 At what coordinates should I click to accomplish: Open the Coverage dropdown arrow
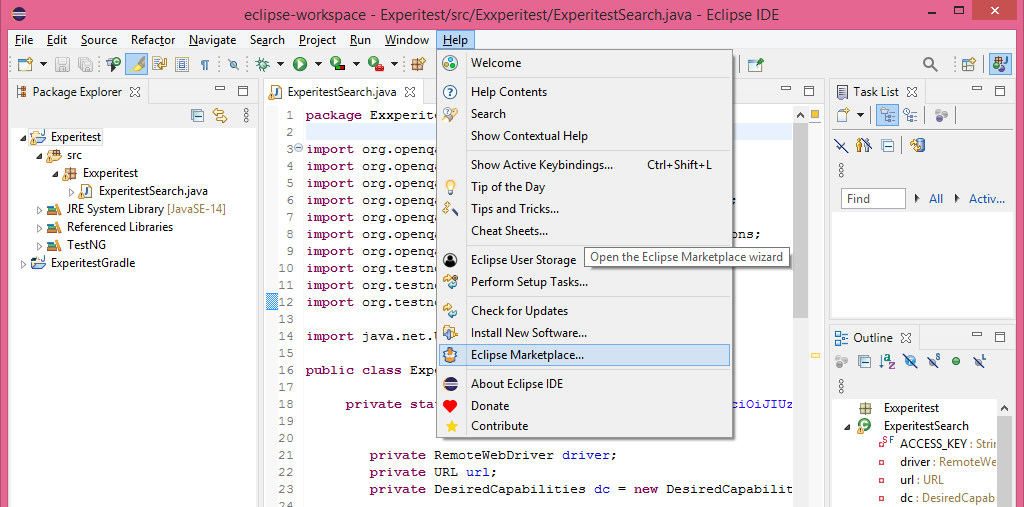pos(356,64)
